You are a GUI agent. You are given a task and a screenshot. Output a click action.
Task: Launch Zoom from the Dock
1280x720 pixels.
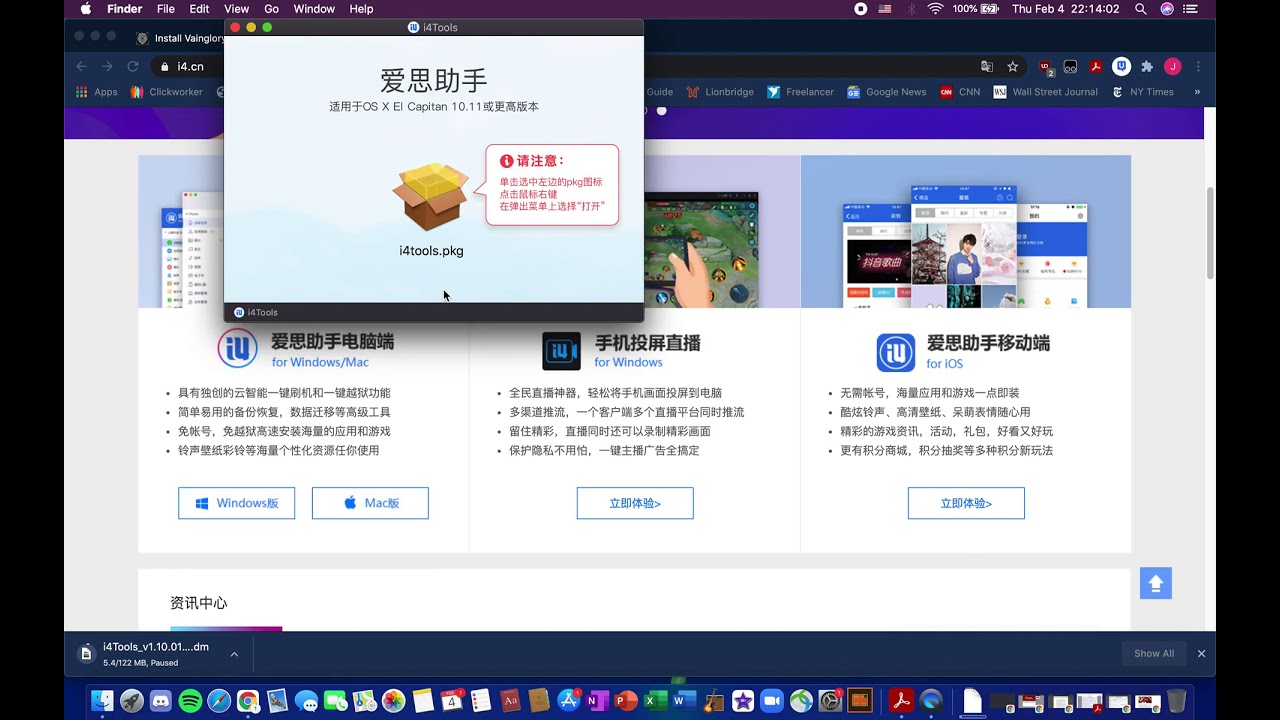pos(772,701)
